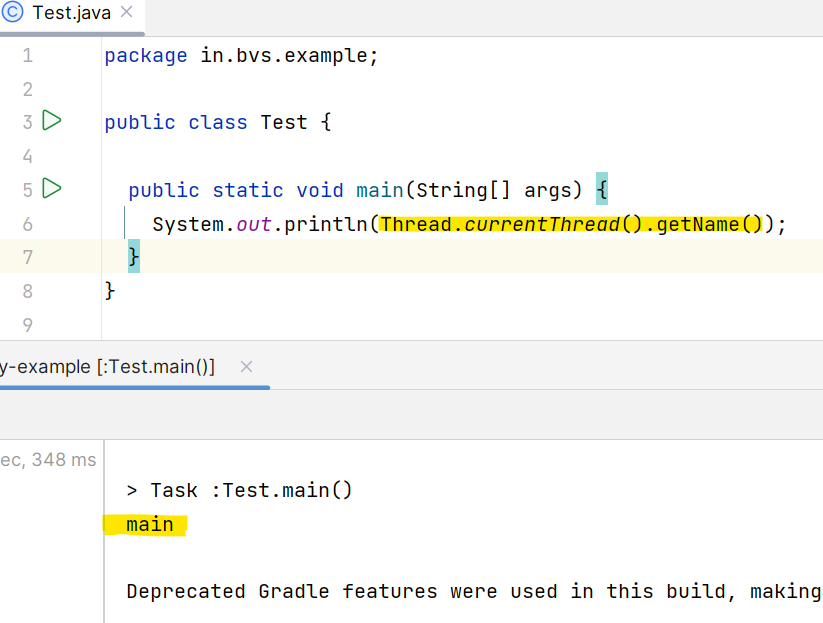Viewport: 823px width, 623px height.
Task: Run main method from the line 5 gutter arrow
Action: coord(51,188)
